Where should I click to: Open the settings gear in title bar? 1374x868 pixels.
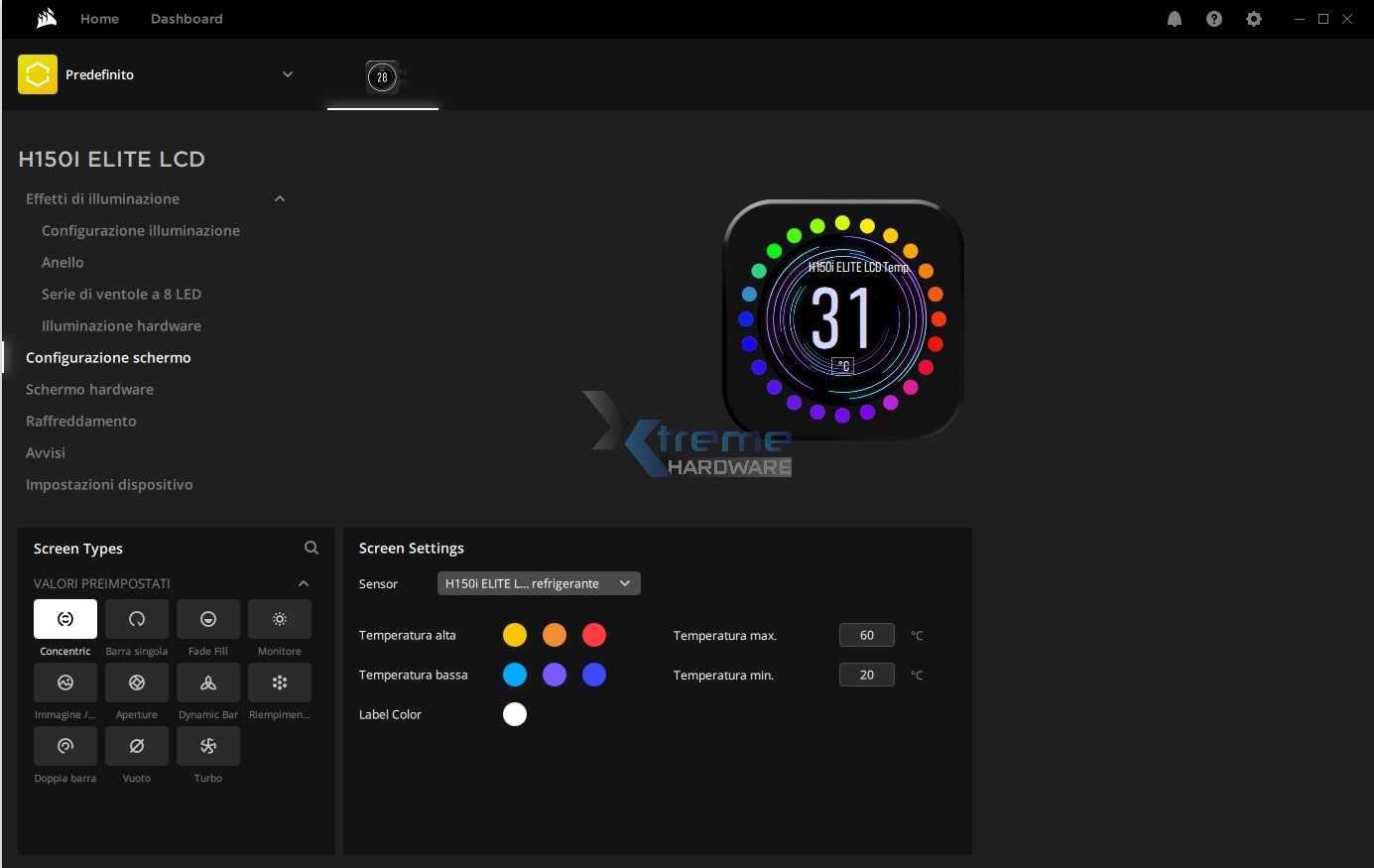[x=1254, y=19]
